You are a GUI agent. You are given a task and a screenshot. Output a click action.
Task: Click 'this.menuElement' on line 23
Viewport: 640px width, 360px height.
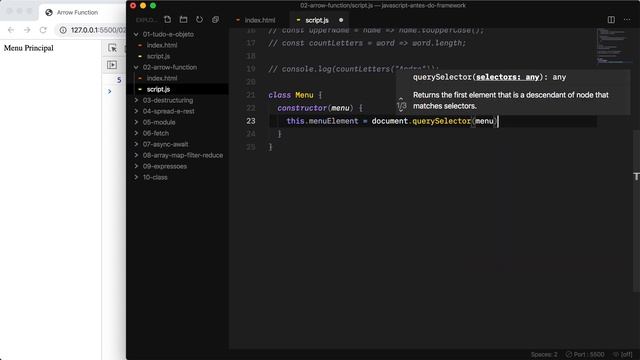coord(322,121)
